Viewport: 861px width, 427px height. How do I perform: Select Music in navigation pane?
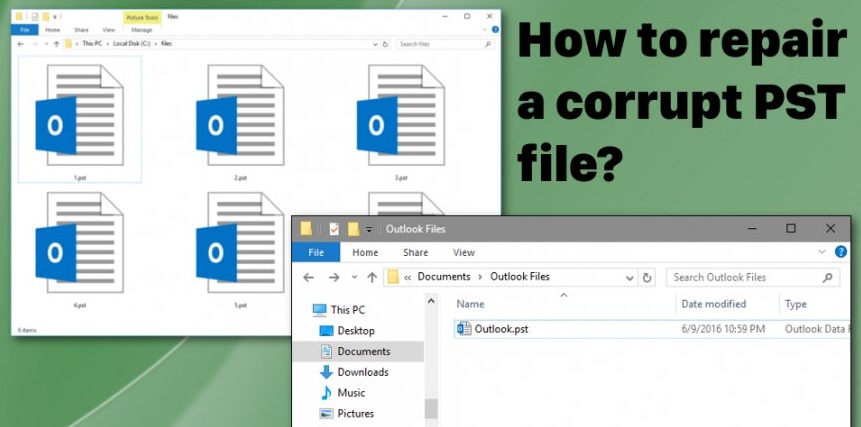click(x=343, y=393)
